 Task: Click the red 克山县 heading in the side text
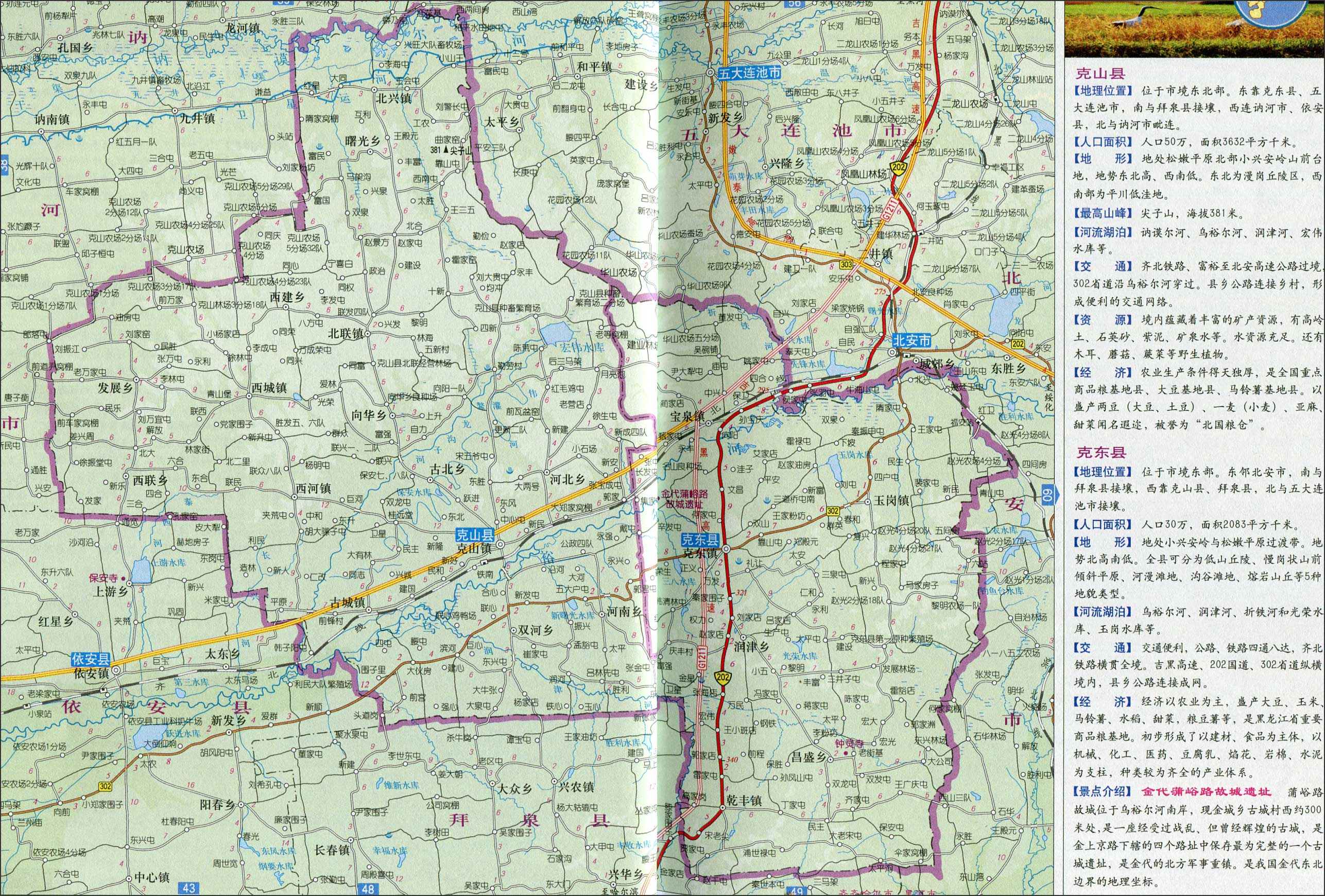[x=1100, y=73]
